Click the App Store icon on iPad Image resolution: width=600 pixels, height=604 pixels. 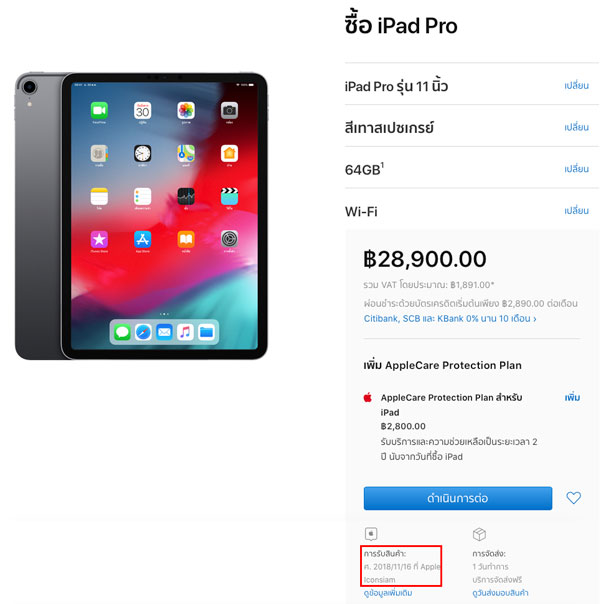pyautogui.click(x=142, y=240)
